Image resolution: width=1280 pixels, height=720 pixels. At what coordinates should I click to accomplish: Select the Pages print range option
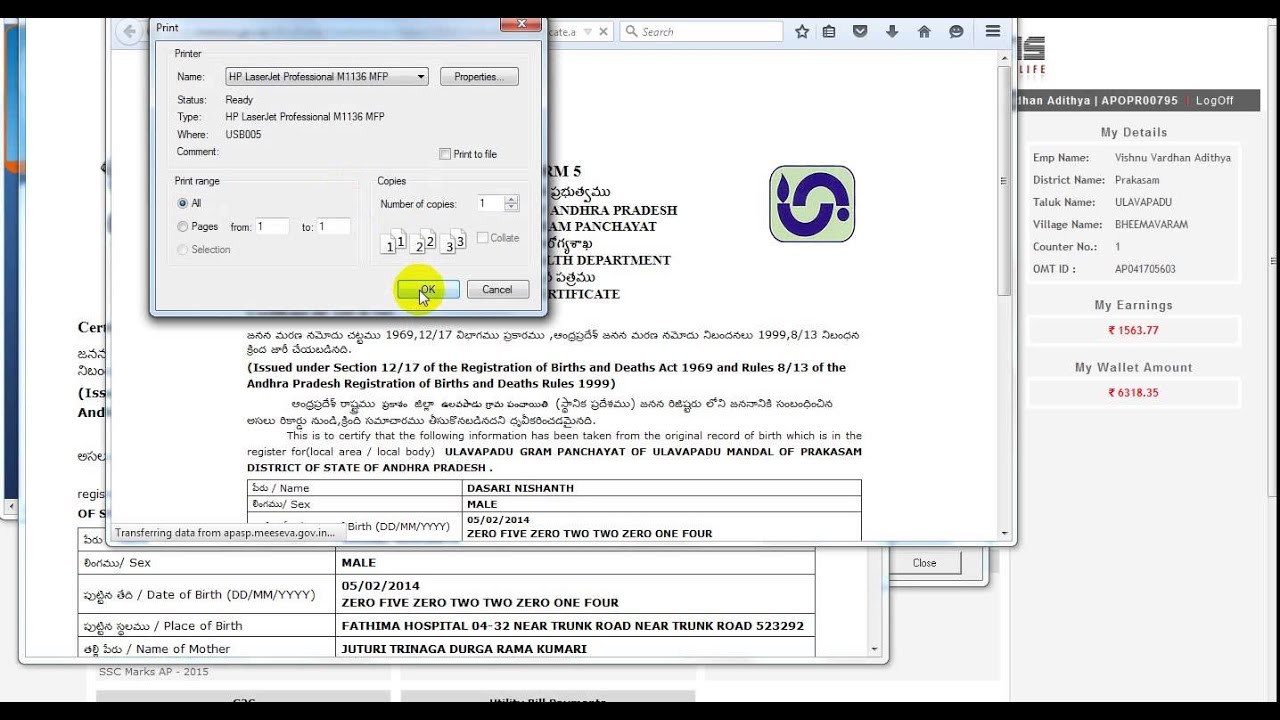click(182, 227)
